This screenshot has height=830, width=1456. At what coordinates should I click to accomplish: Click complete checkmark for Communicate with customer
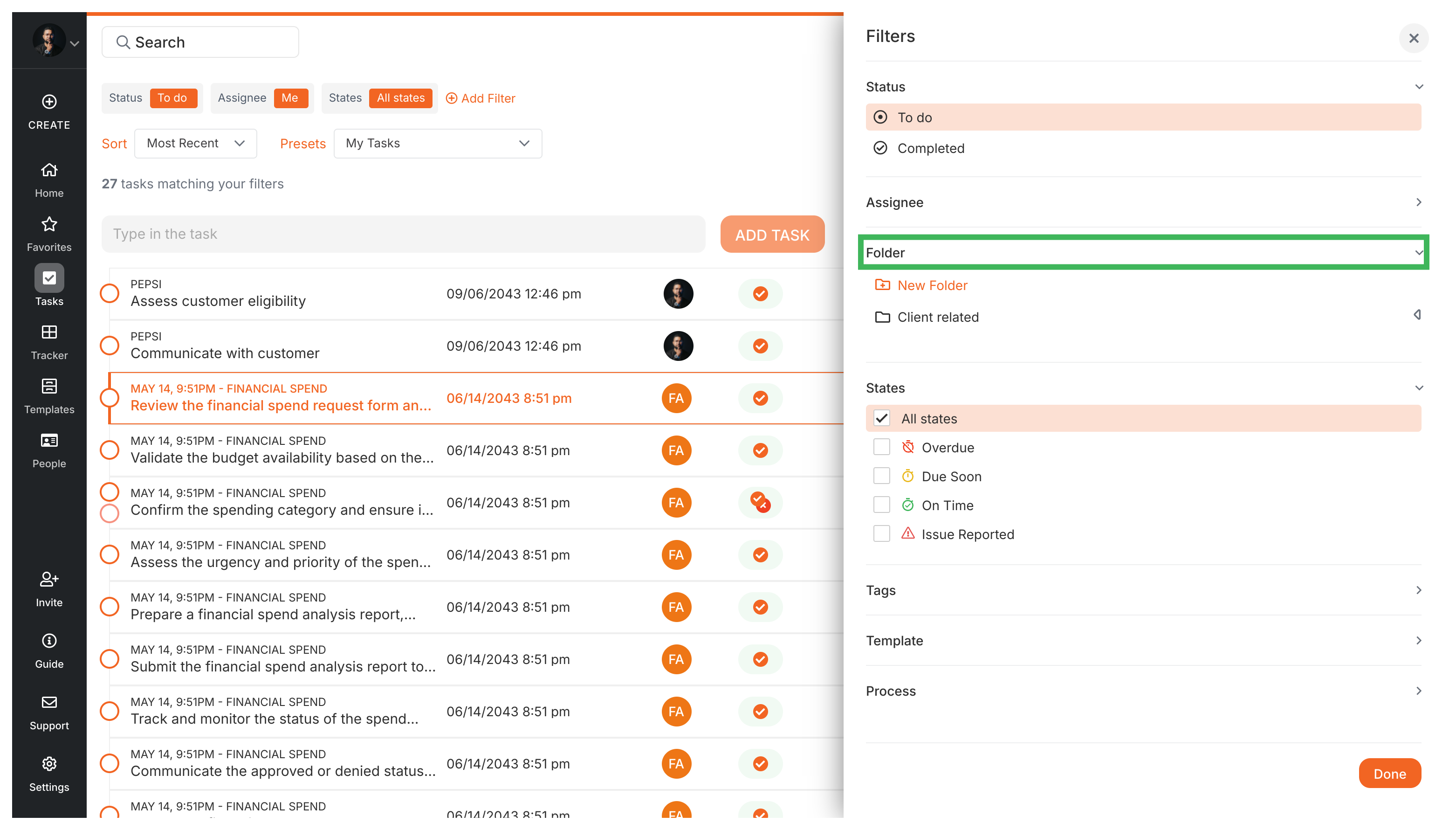(x=760, y=346)
